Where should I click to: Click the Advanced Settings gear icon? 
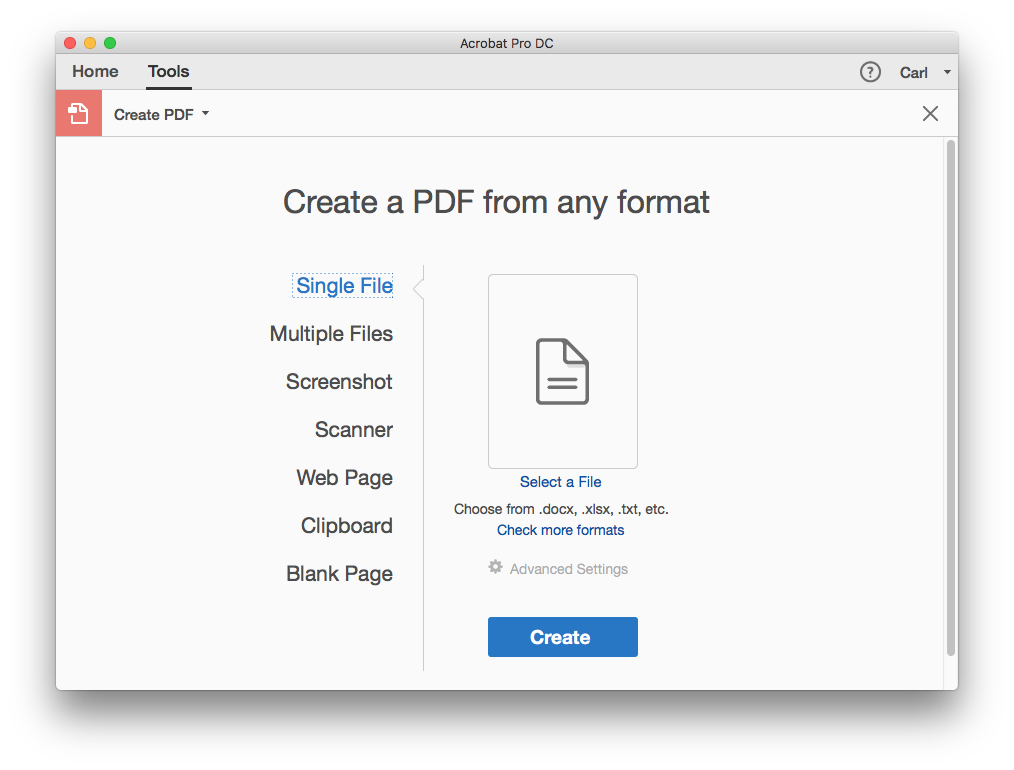(x=495, y=568)
